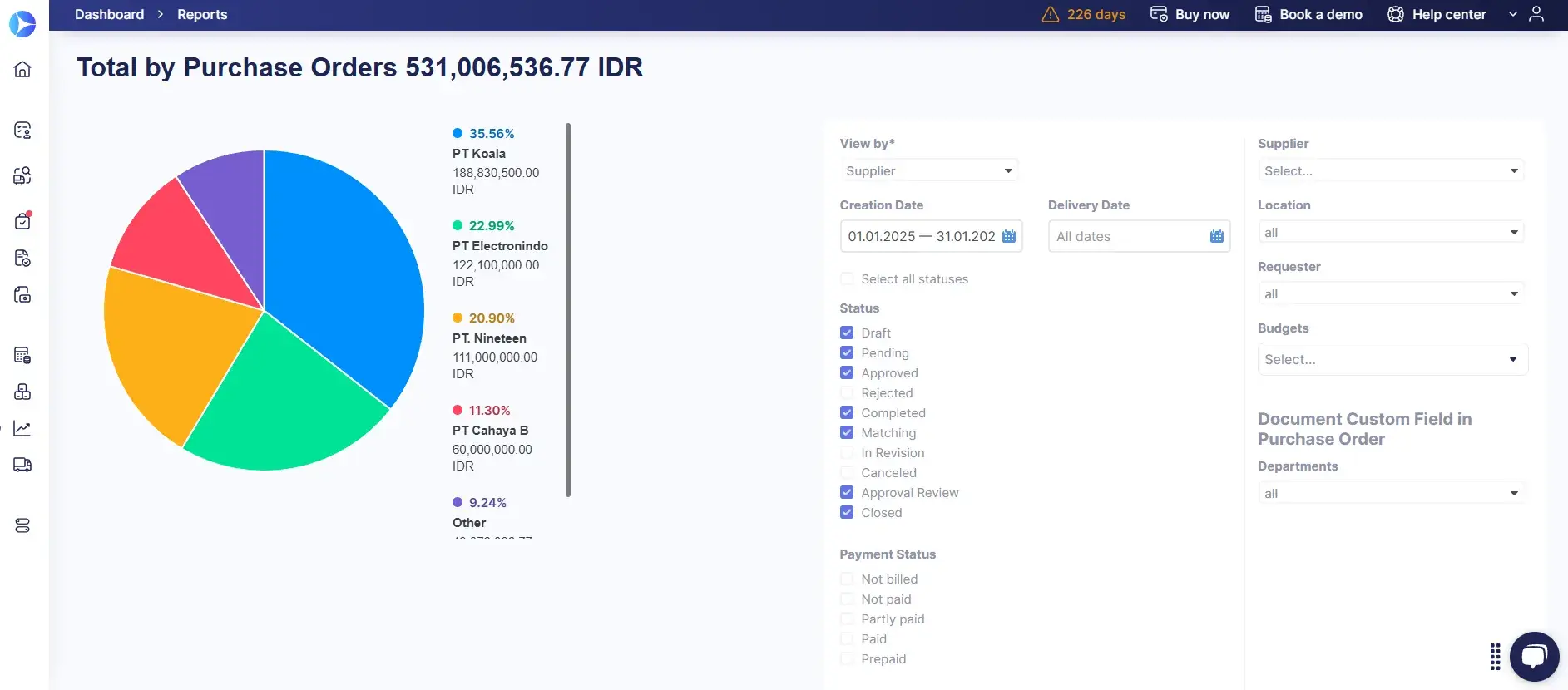Open the Help center menu
The image size is (1568, 690).
point(1448,14)
